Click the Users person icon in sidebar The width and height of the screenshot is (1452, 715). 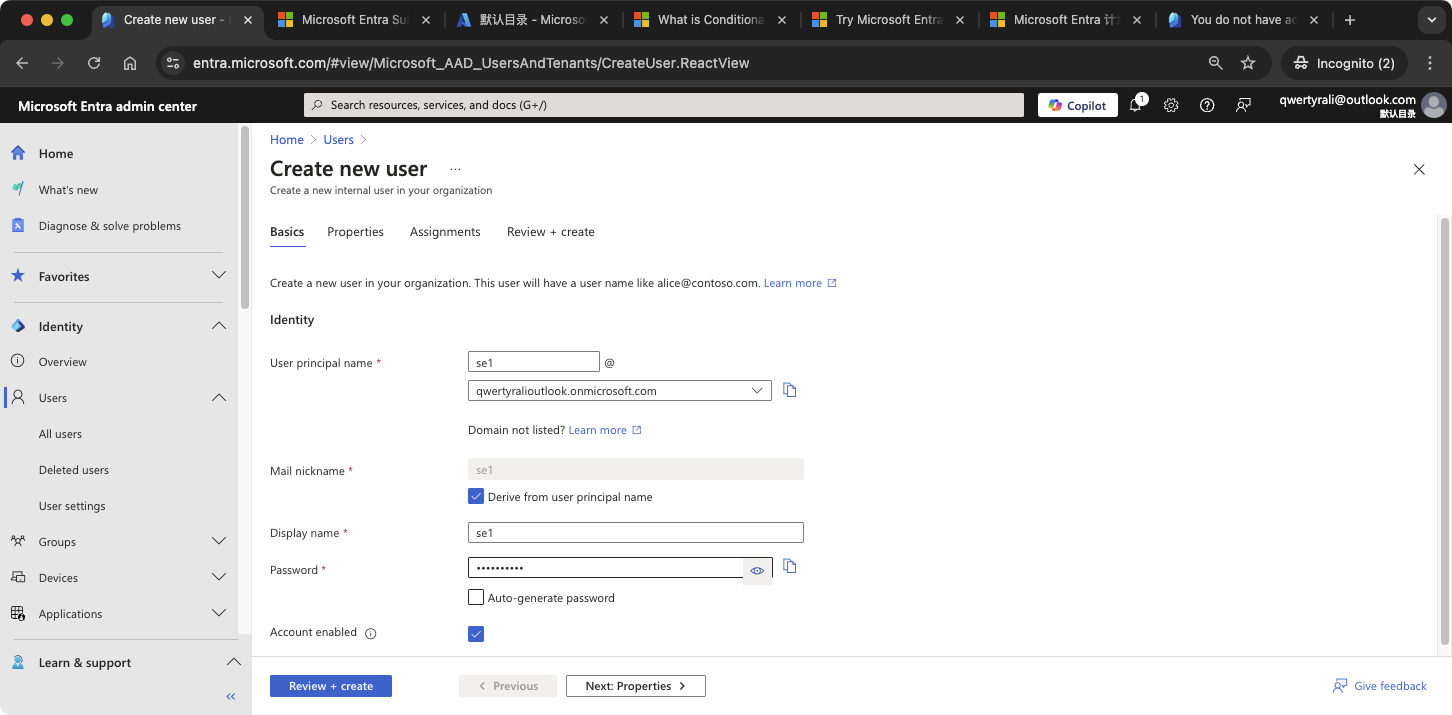18,397
